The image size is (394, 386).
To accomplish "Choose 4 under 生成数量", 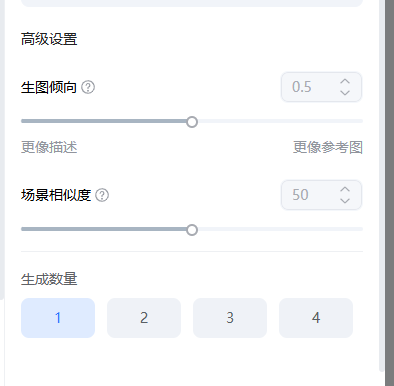I will (316, 318).
